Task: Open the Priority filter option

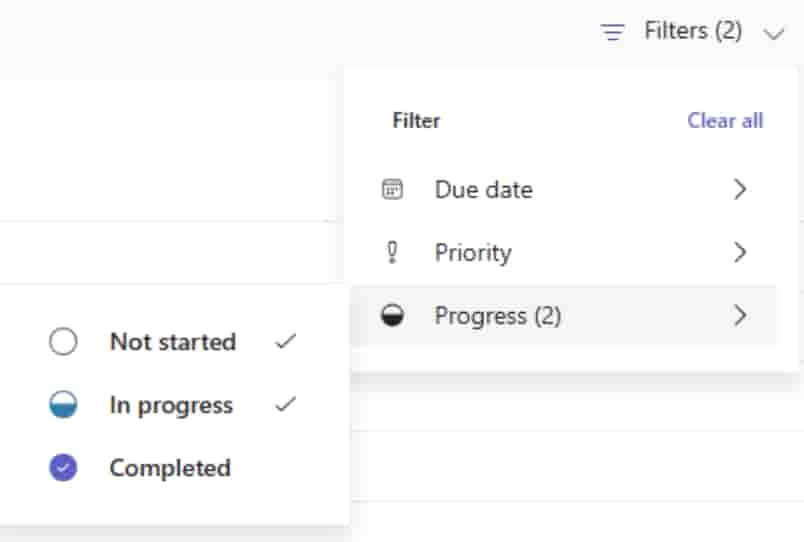Action: coord(473,253)
